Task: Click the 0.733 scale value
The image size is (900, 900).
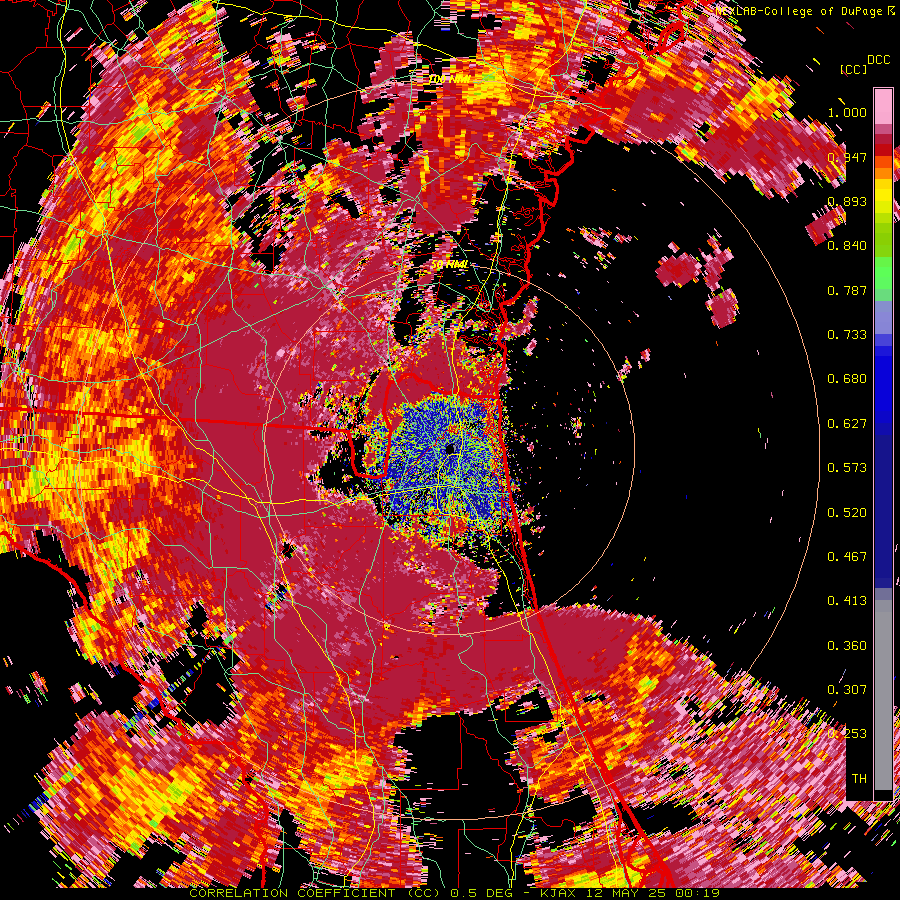Action: pyautogui.click(x=847, y=335)
